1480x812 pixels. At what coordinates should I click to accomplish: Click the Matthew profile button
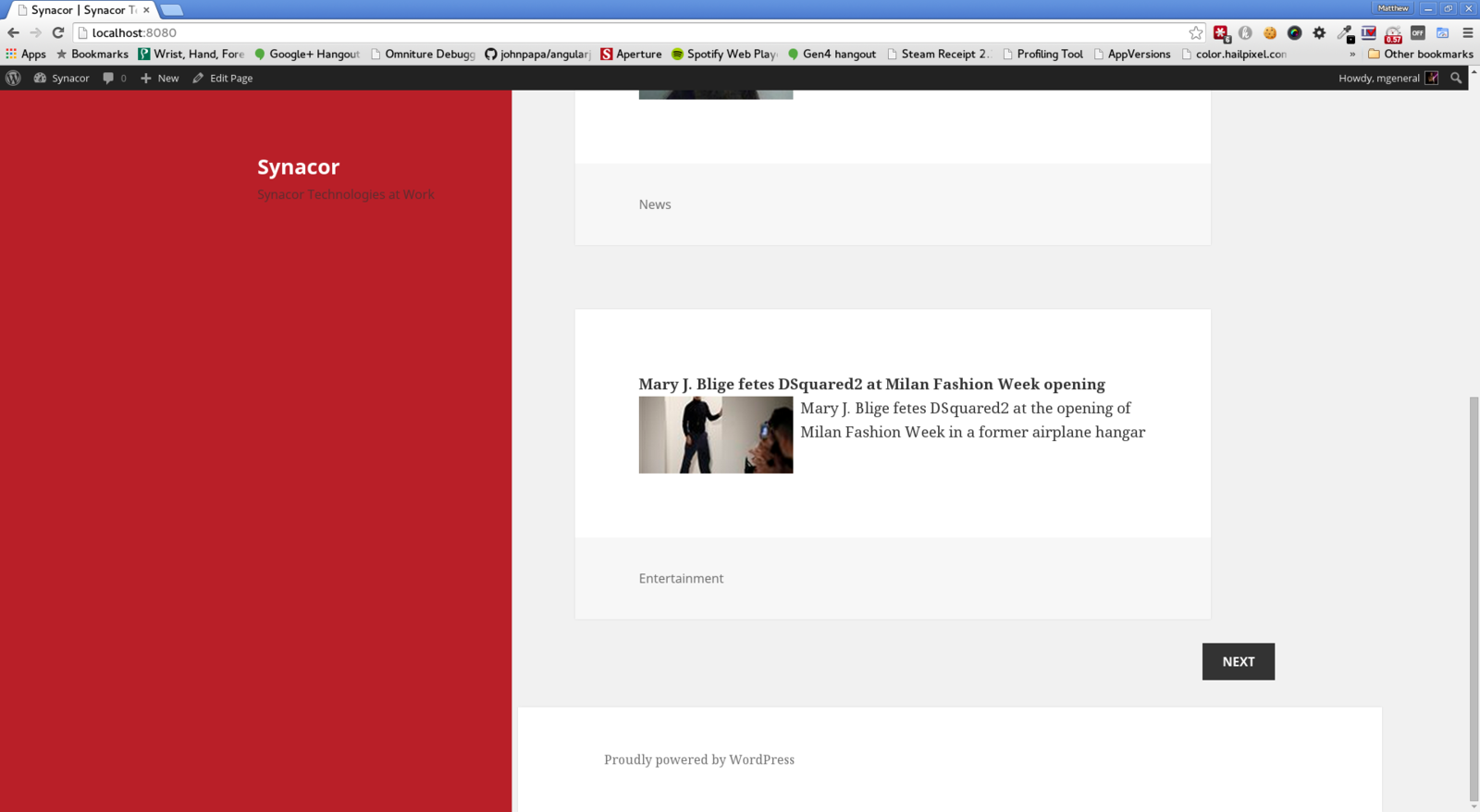coord(1392,8)
